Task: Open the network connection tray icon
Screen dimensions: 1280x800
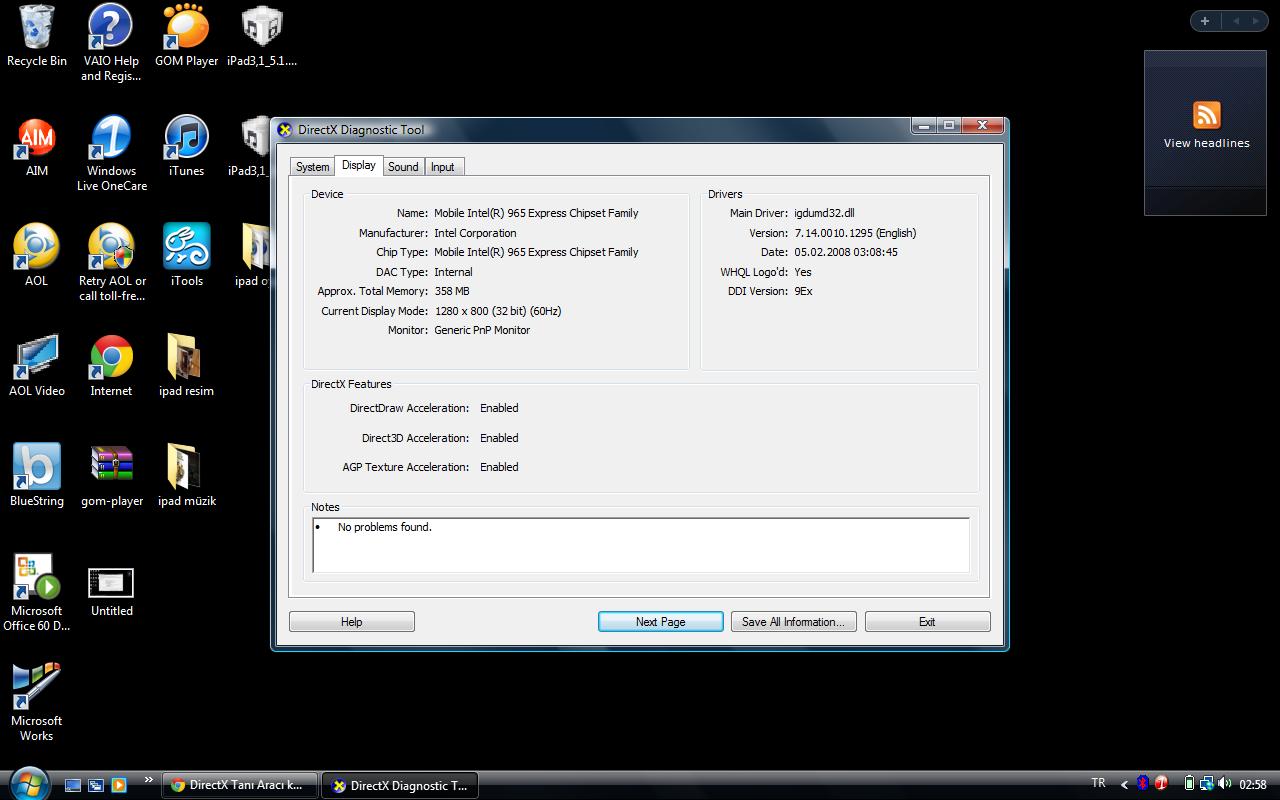Action: (x=1207, y=784)
